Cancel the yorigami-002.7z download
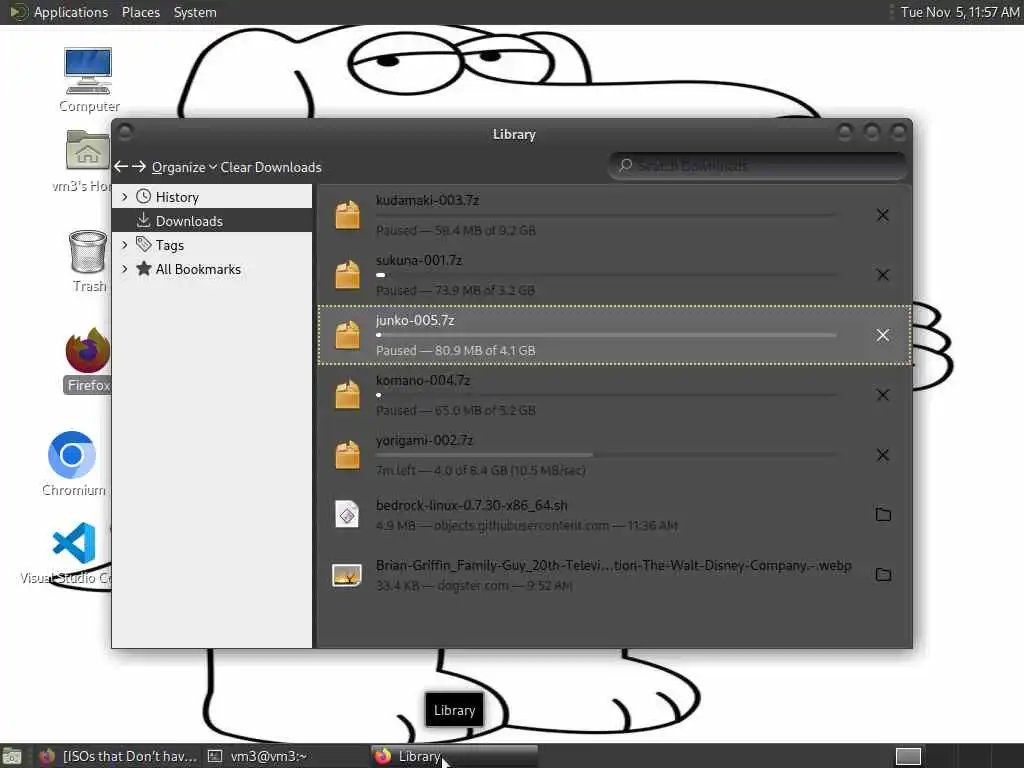Viewport: 1024px width, 768px height. (882, 455)
